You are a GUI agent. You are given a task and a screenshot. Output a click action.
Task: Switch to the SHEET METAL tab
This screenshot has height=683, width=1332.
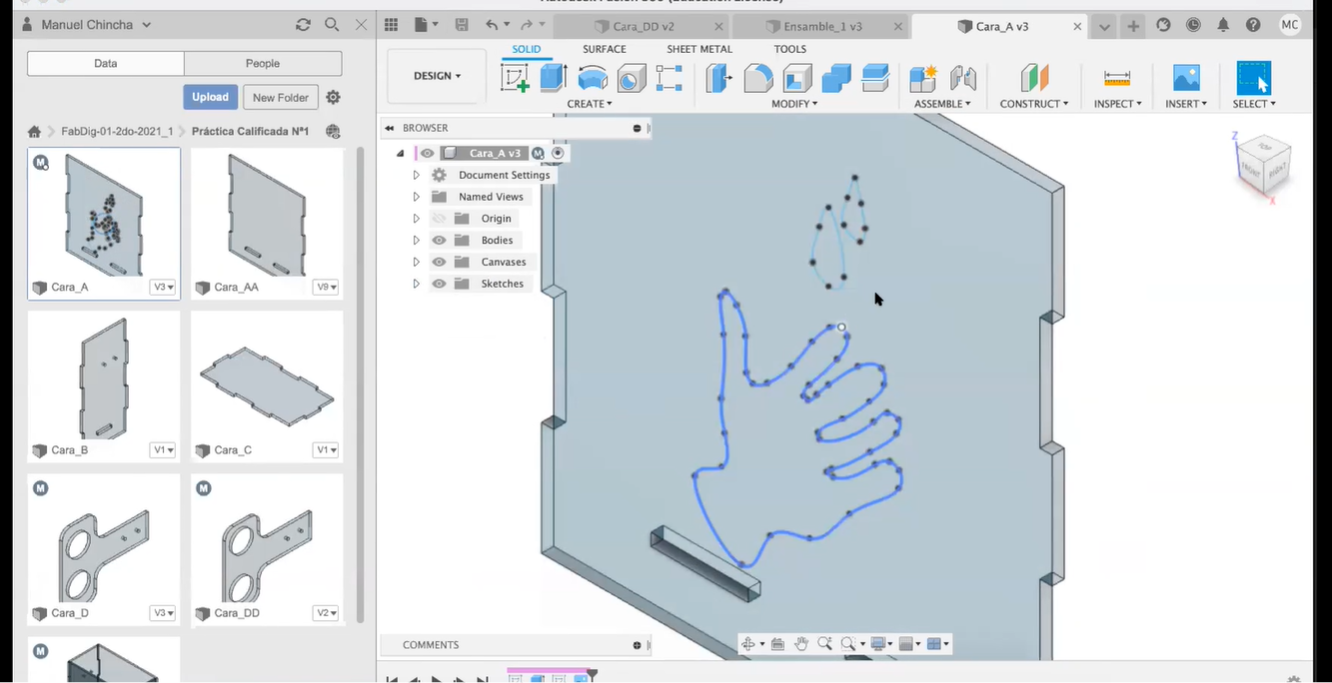tap(699, 49)
